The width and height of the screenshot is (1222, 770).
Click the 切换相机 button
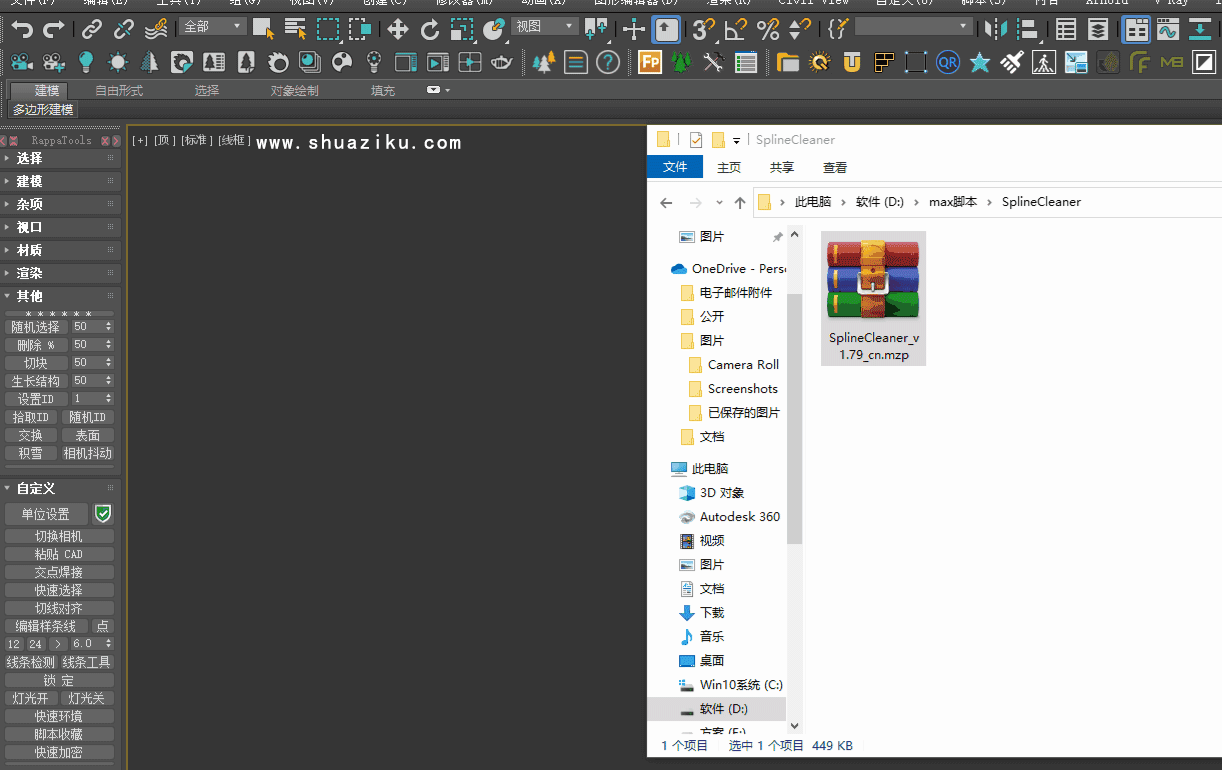click(x=59, y=536)
